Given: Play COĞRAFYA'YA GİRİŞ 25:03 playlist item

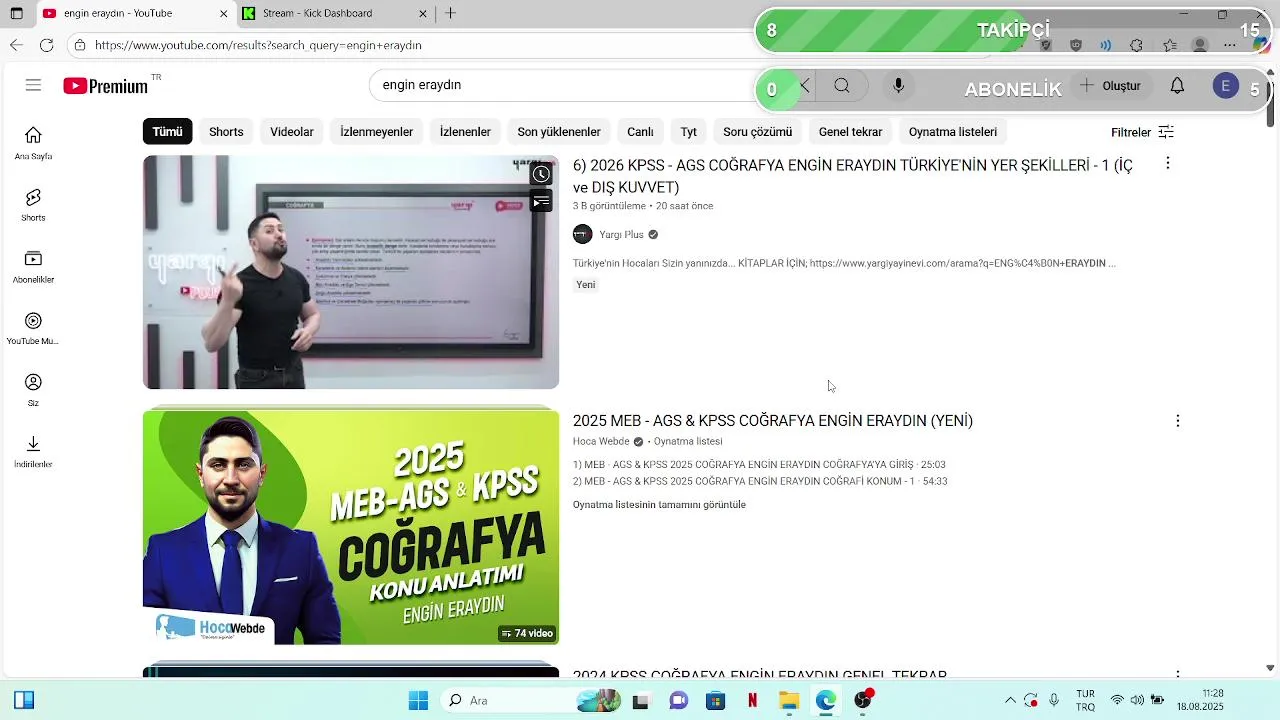Looking at the screenshot, I should (759, 465).
